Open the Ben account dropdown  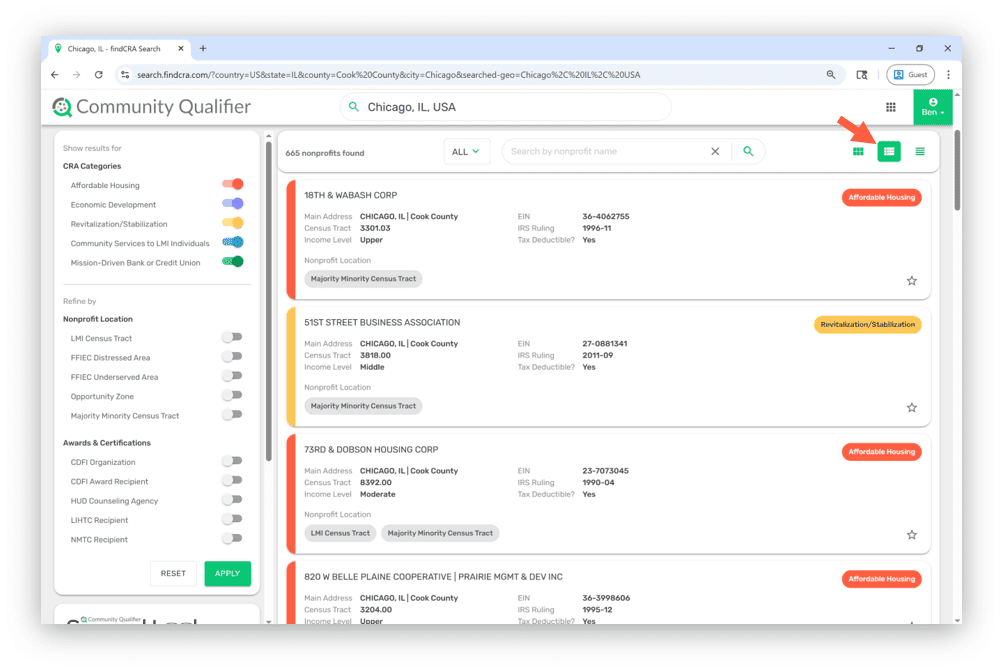933,107
